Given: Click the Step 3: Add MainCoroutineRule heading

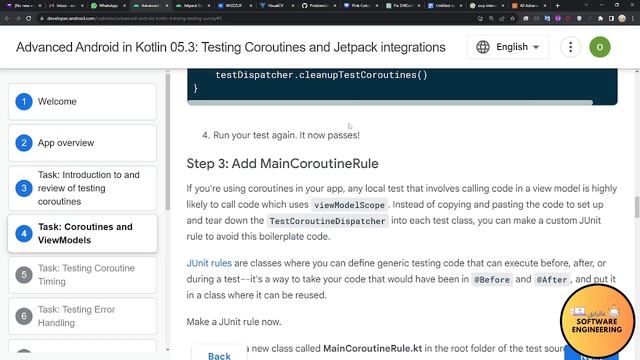Looking at the screenshot, I should [x=282, y=164].
